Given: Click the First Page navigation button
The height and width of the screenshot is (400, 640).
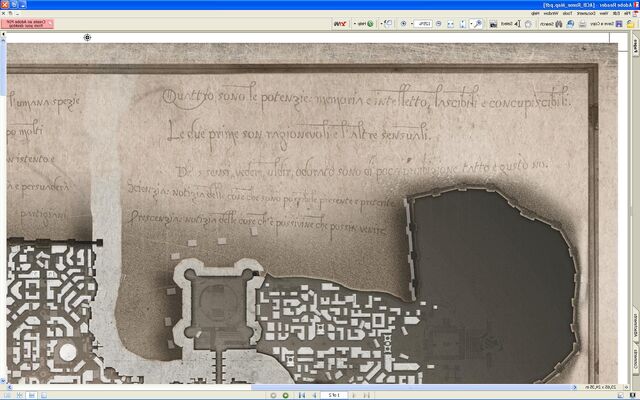Looking at the screenshot, I should (x=367, y=395).
